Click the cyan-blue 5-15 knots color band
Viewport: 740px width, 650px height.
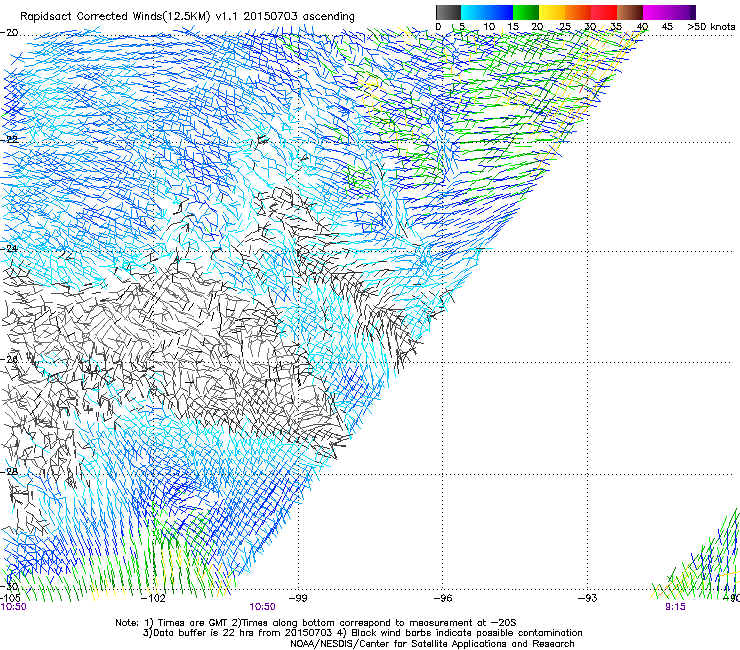point(487,12)
